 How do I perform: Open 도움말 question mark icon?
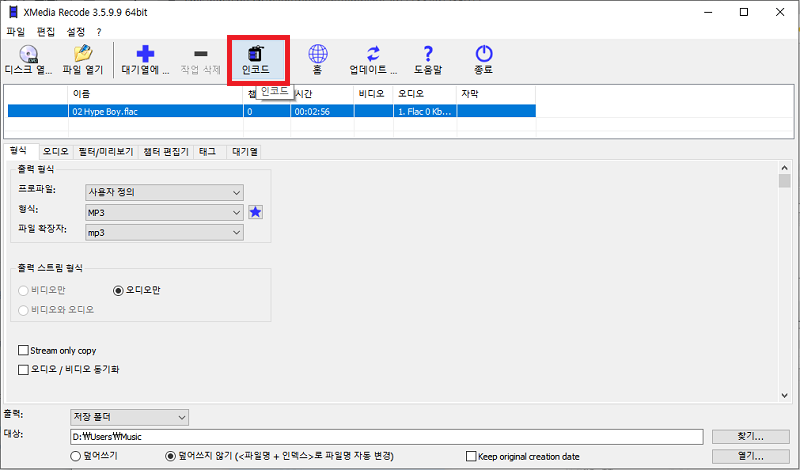click(428, 56)
